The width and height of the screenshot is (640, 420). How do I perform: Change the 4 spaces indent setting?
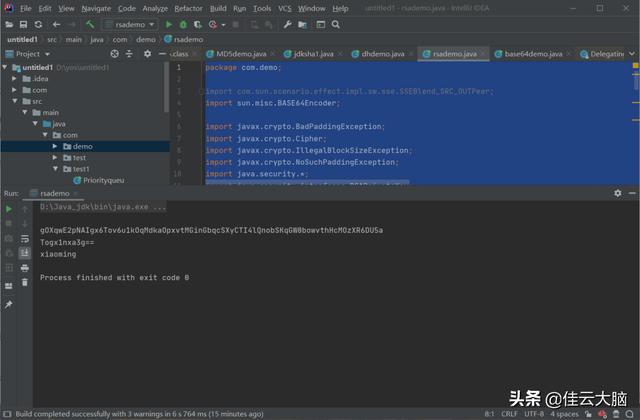(x=564, y=414)
